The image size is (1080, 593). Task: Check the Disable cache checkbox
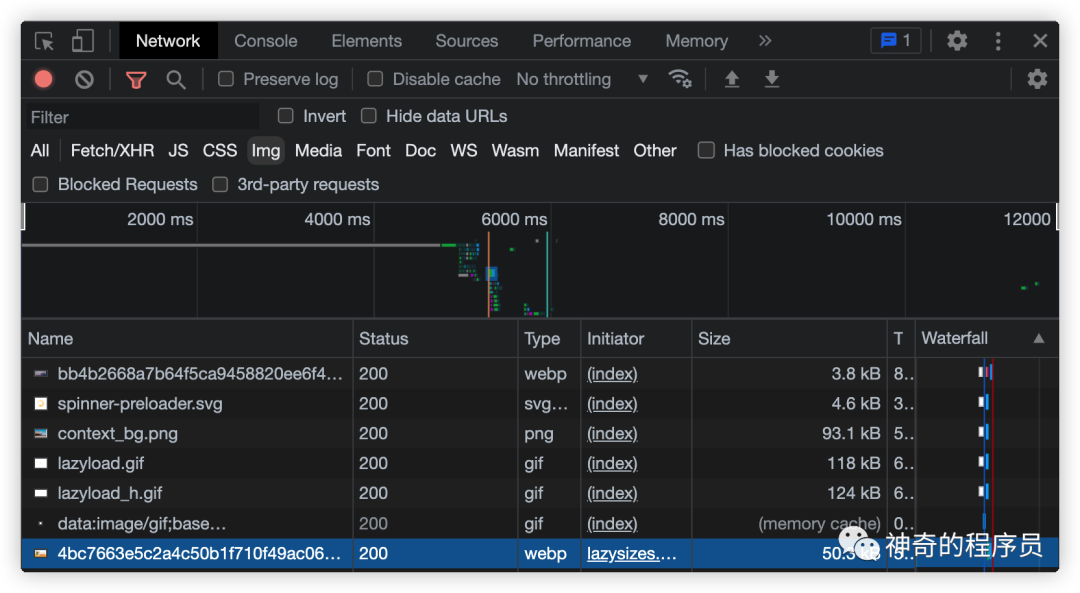[375, 79]
